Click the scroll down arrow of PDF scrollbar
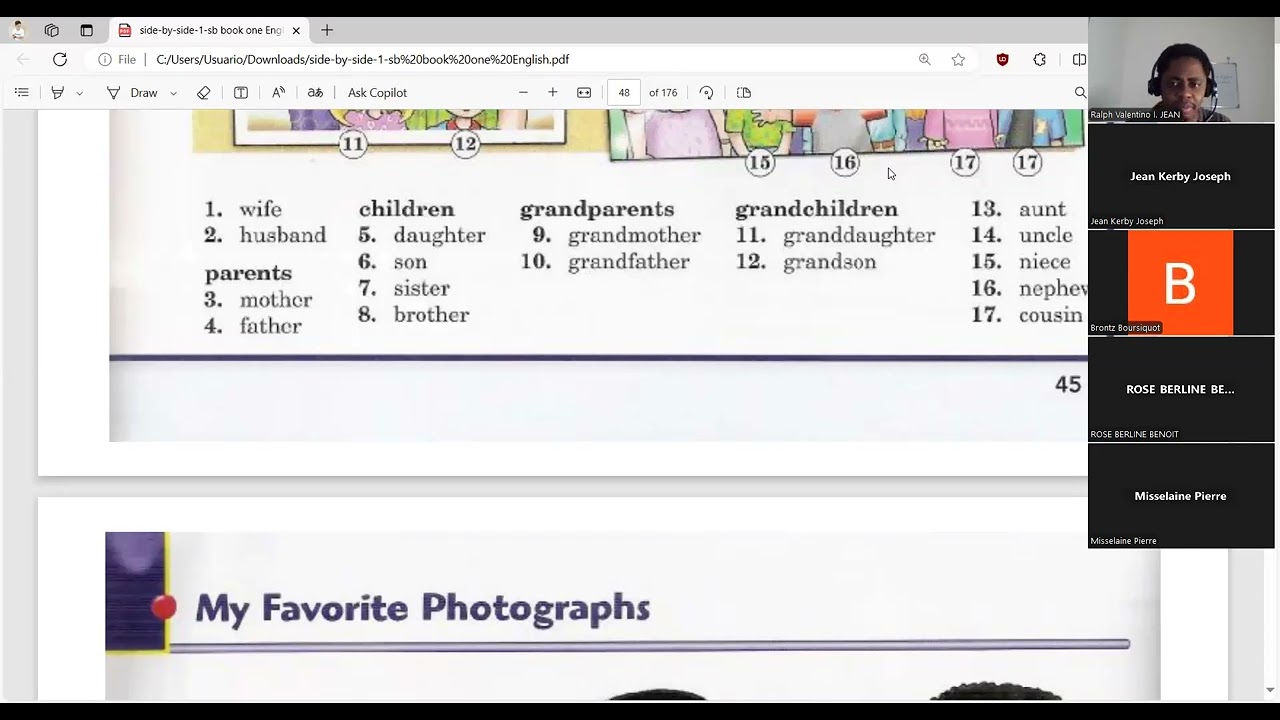The image size is (1280, 720). [1270, 690]
